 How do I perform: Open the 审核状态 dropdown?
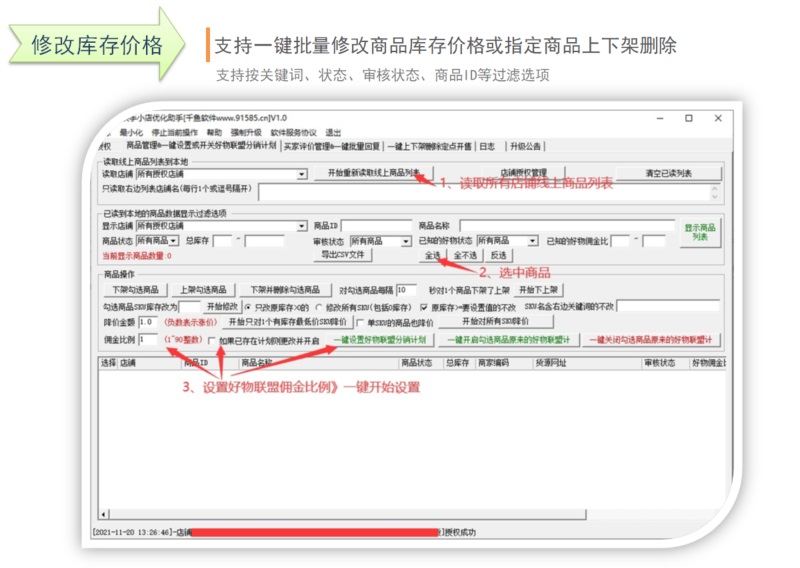tap(406, 241)
